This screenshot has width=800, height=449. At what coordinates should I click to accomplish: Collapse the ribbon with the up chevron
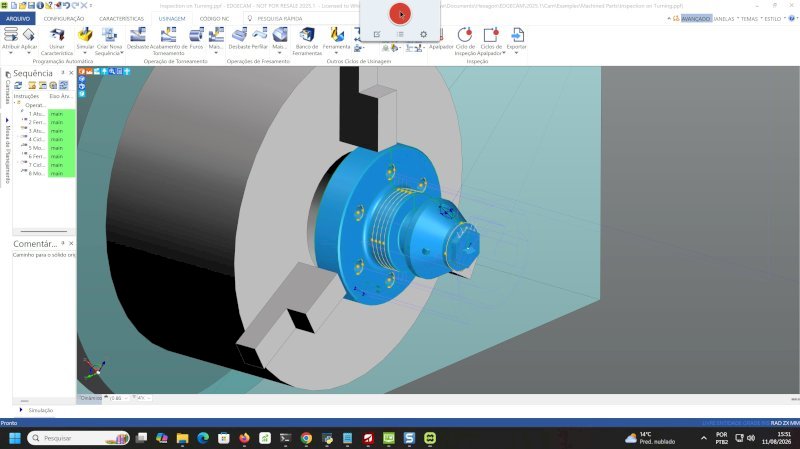click(668, 18)
